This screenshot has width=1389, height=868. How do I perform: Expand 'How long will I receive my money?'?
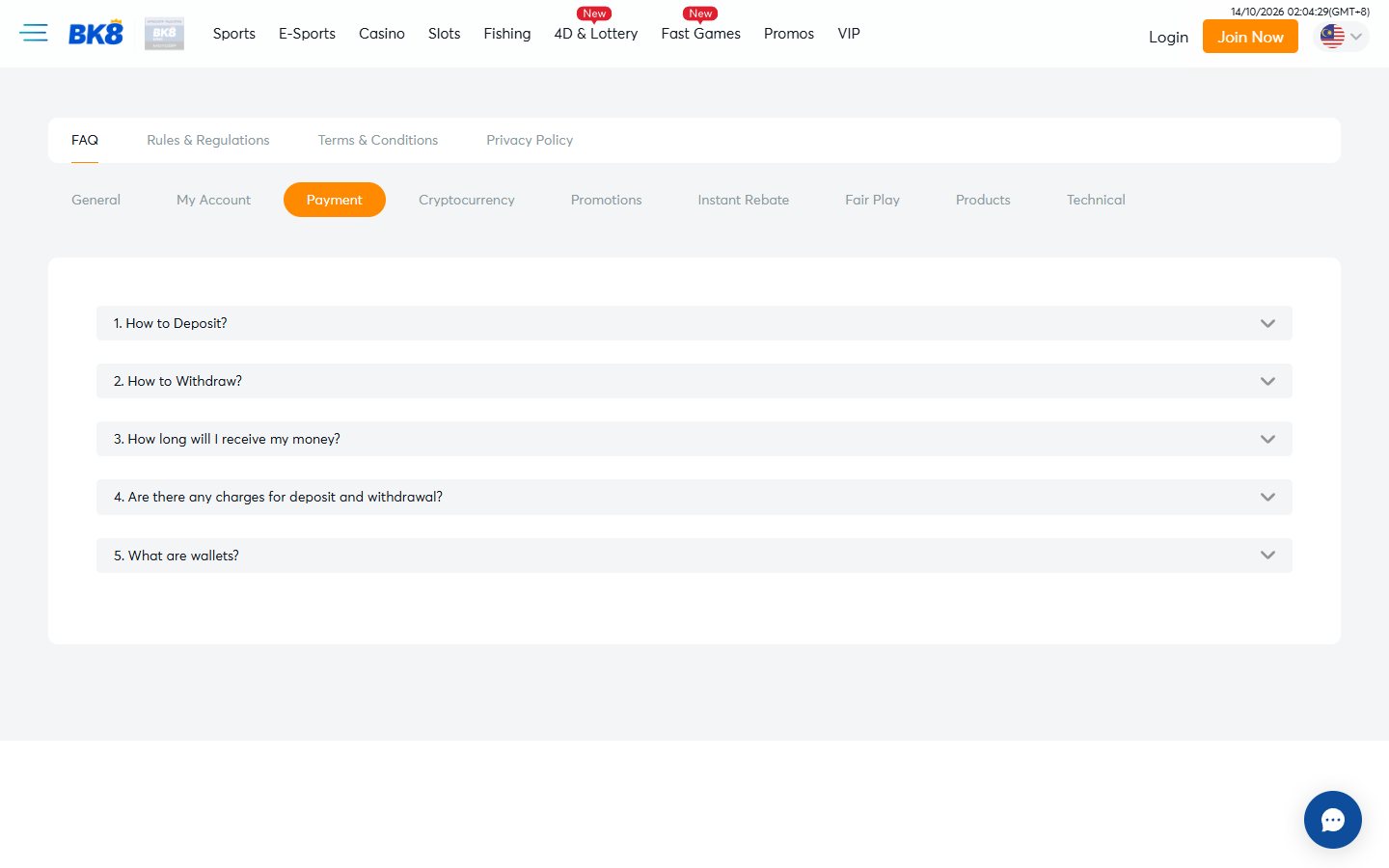pyautogui.click(x=694, y=439)
